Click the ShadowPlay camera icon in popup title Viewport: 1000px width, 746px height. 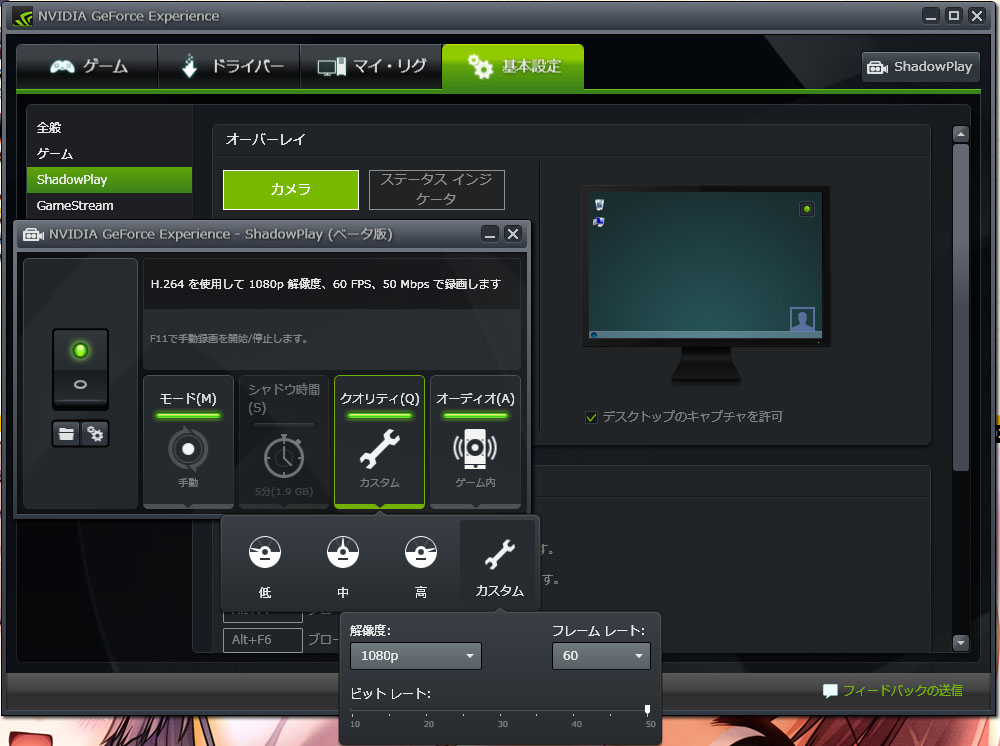tap(33, 235)
